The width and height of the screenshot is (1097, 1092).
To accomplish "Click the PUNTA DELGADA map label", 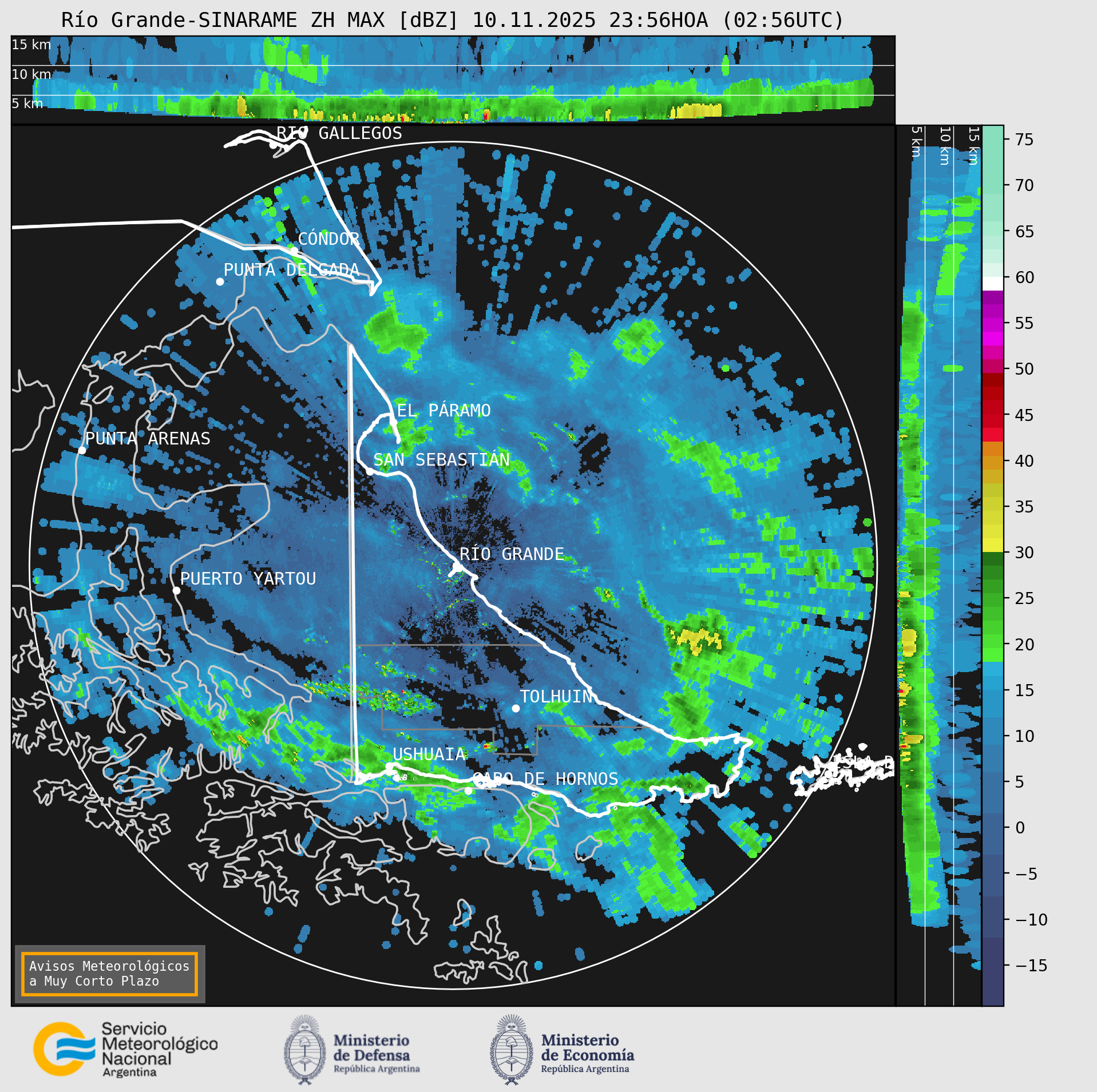I will click(x=291, y=269).
